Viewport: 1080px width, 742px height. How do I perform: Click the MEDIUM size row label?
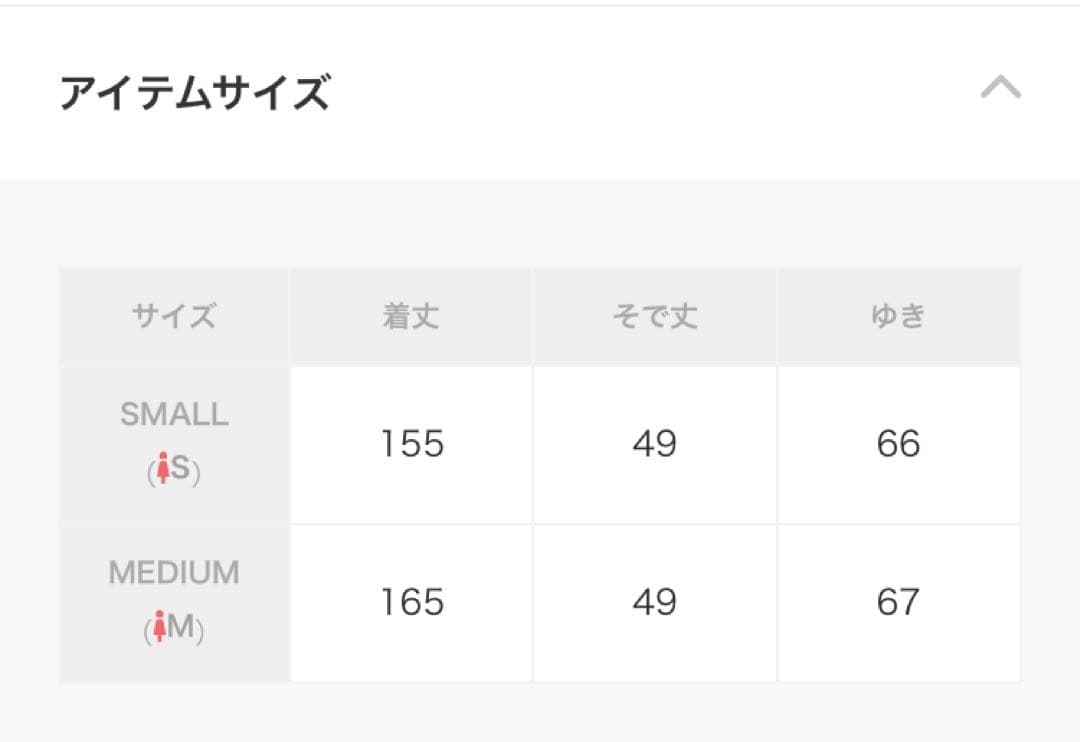point(174,573)
